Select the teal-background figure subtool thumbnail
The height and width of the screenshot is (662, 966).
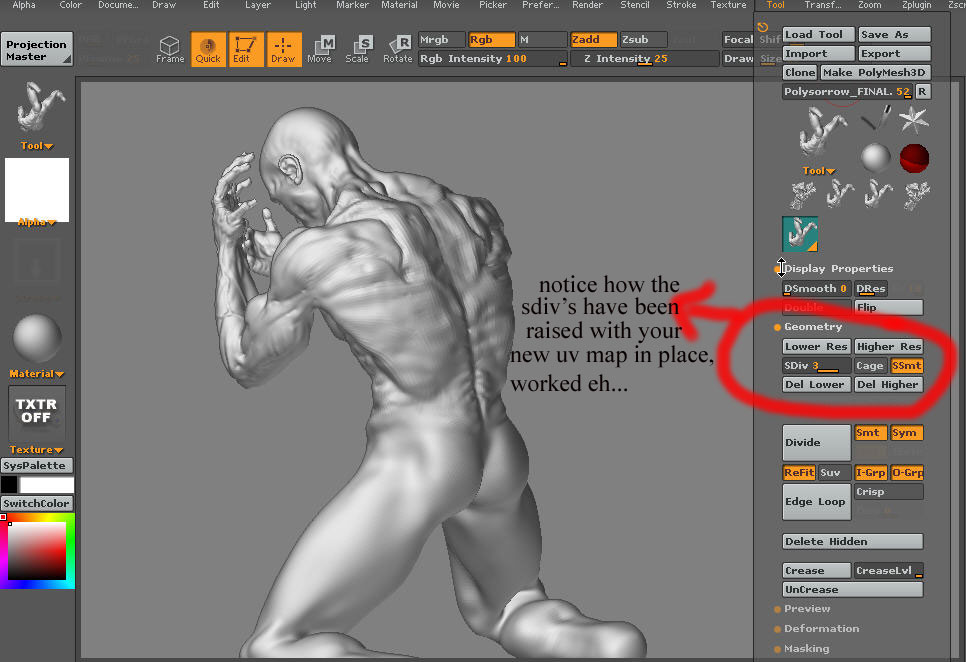coord(800,234)
